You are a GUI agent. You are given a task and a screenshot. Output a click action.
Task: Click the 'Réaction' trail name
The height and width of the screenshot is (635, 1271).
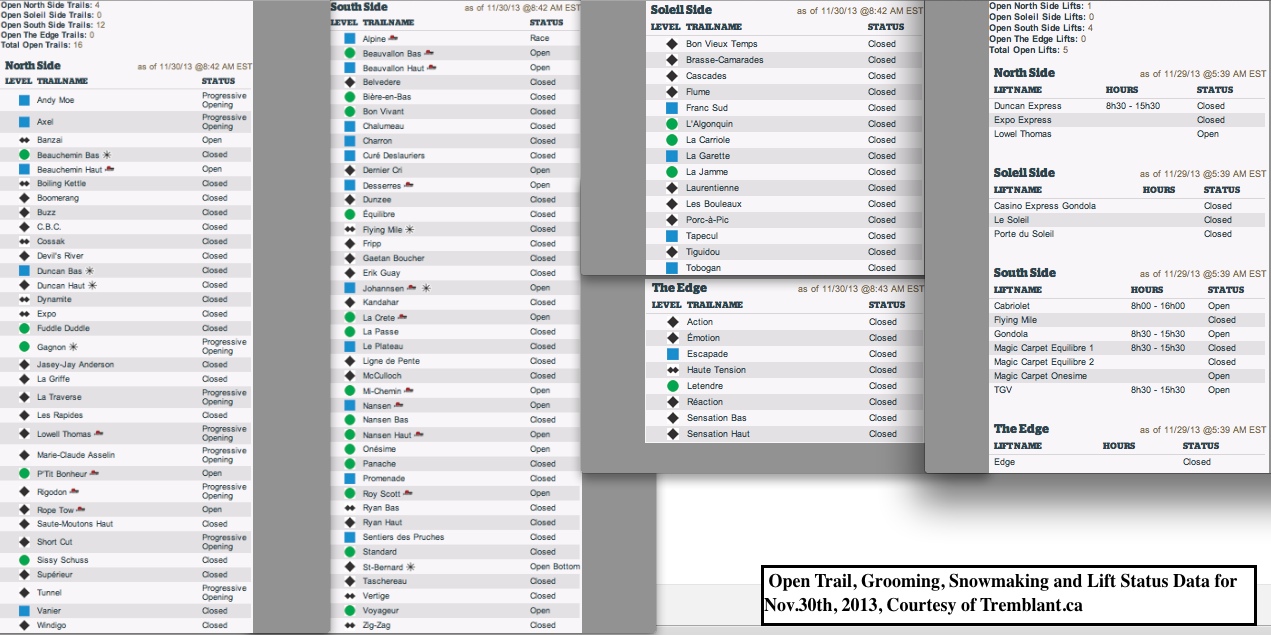point(705,402)
